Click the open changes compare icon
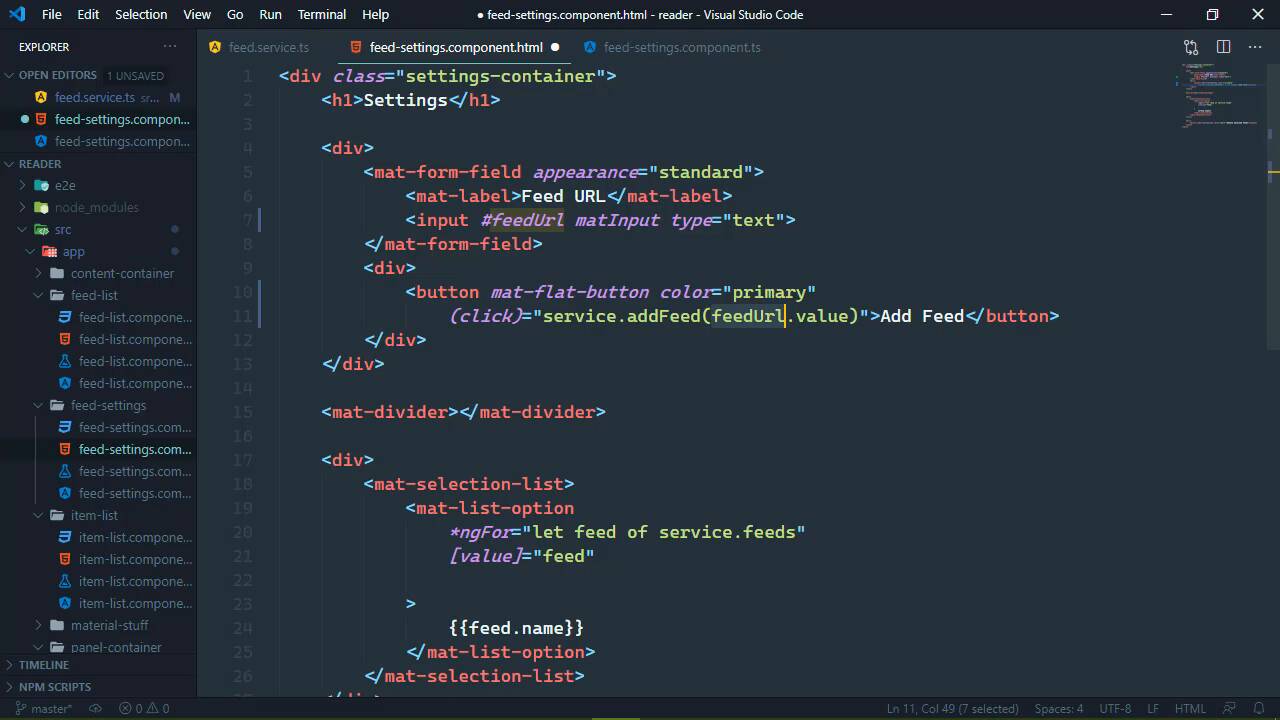The image size is (1280, 720). [1191, 47]
